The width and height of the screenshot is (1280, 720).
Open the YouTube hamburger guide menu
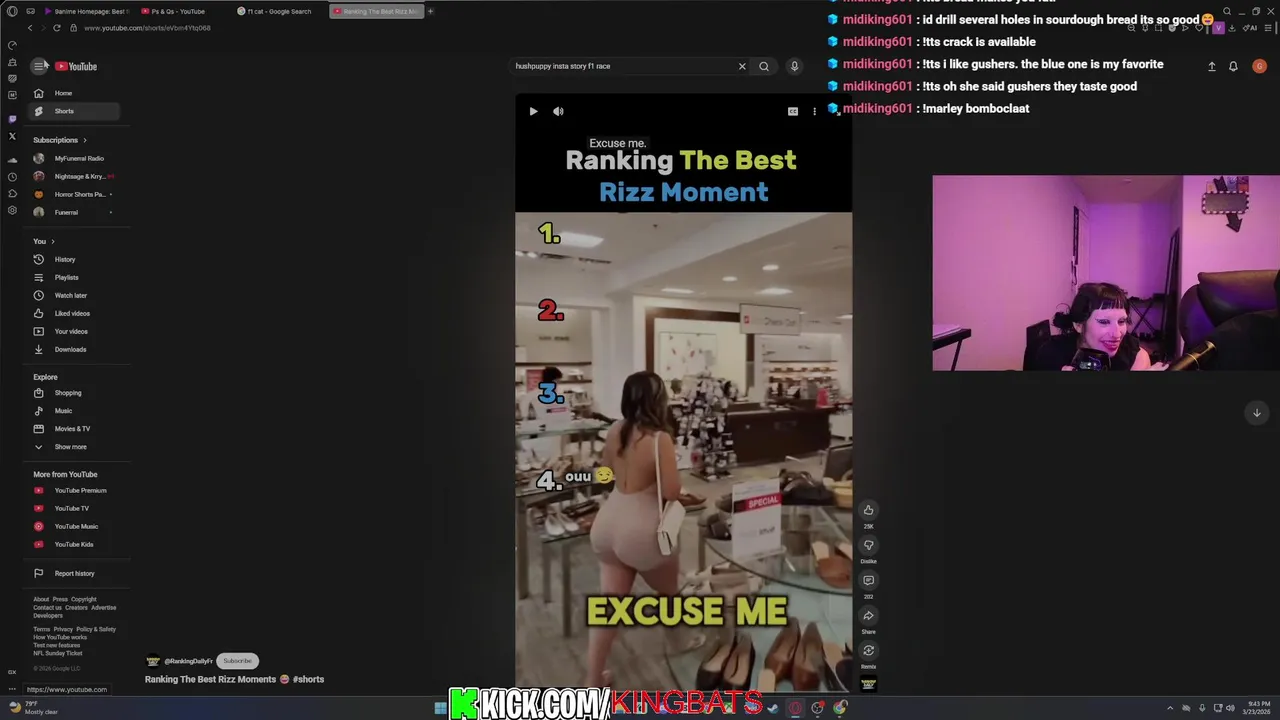pos(39,66)
